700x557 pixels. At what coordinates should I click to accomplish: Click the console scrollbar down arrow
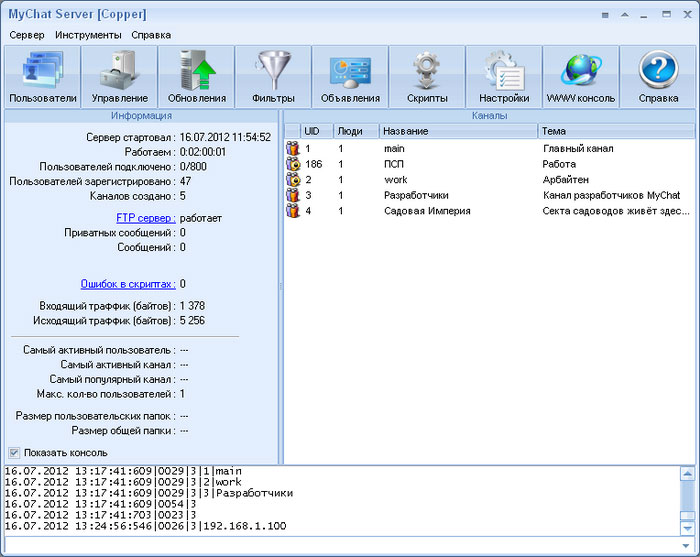point(687,528)
